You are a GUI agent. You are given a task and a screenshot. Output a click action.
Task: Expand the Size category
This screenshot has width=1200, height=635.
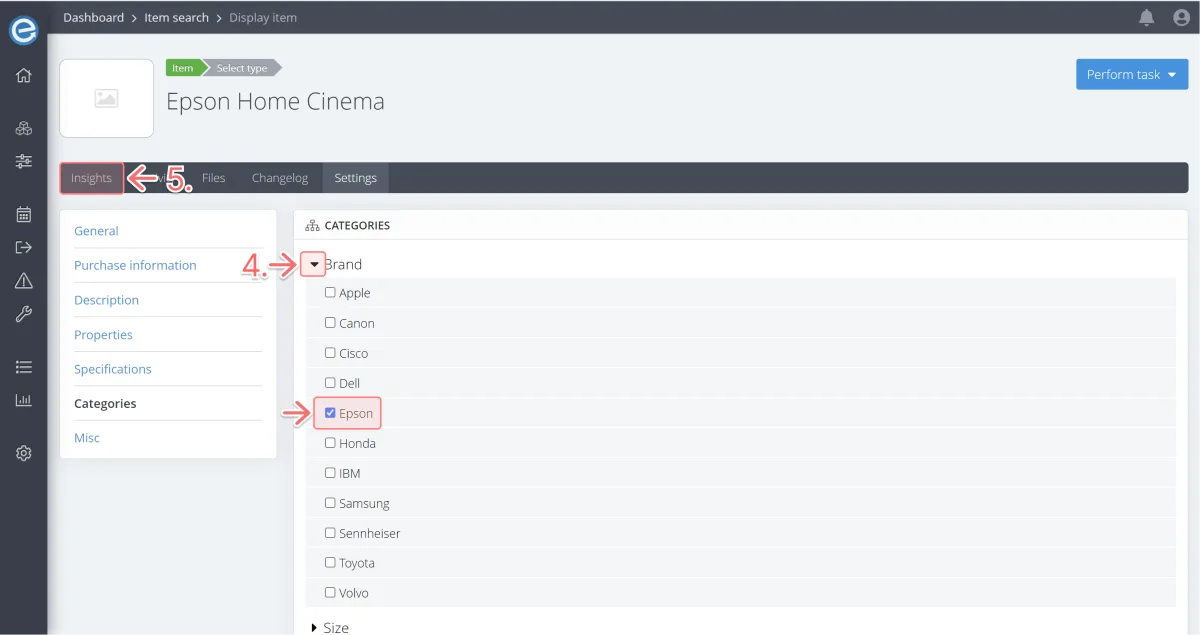[x=313, y=627]
